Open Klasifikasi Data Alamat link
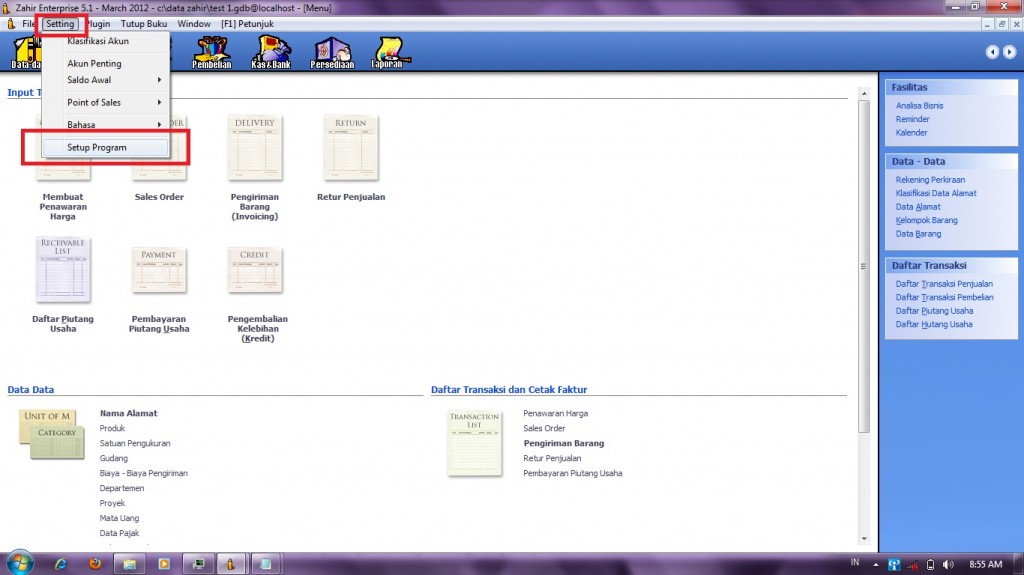Image resolution: width=1024 pixels, height=575 pixels. tap(936, 193)
